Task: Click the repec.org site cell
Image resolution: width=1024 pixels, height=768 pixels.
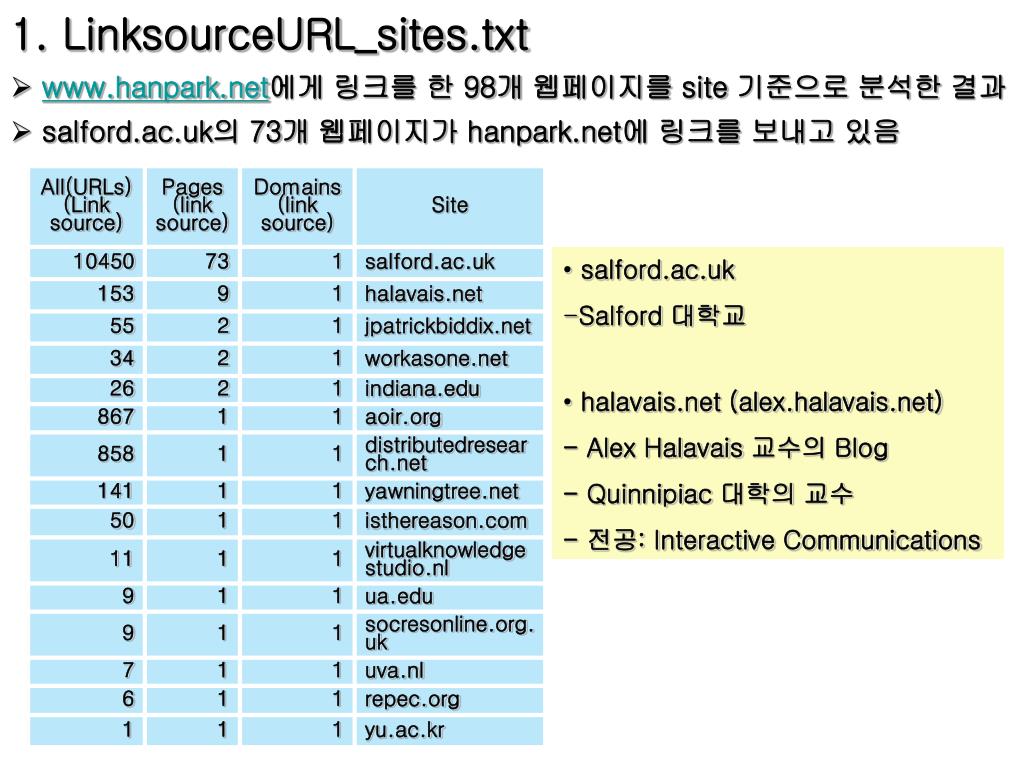Action: pyautogui.click(x=449, y=700)
